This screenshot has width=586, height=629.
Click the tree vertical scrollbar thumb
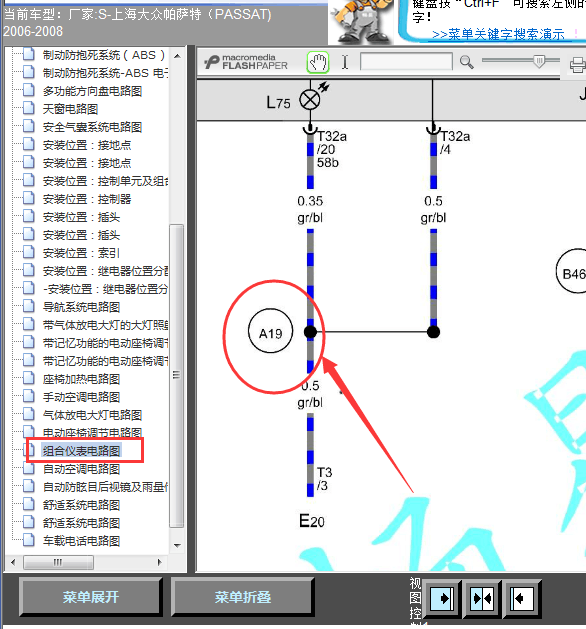tap(176, 376)
